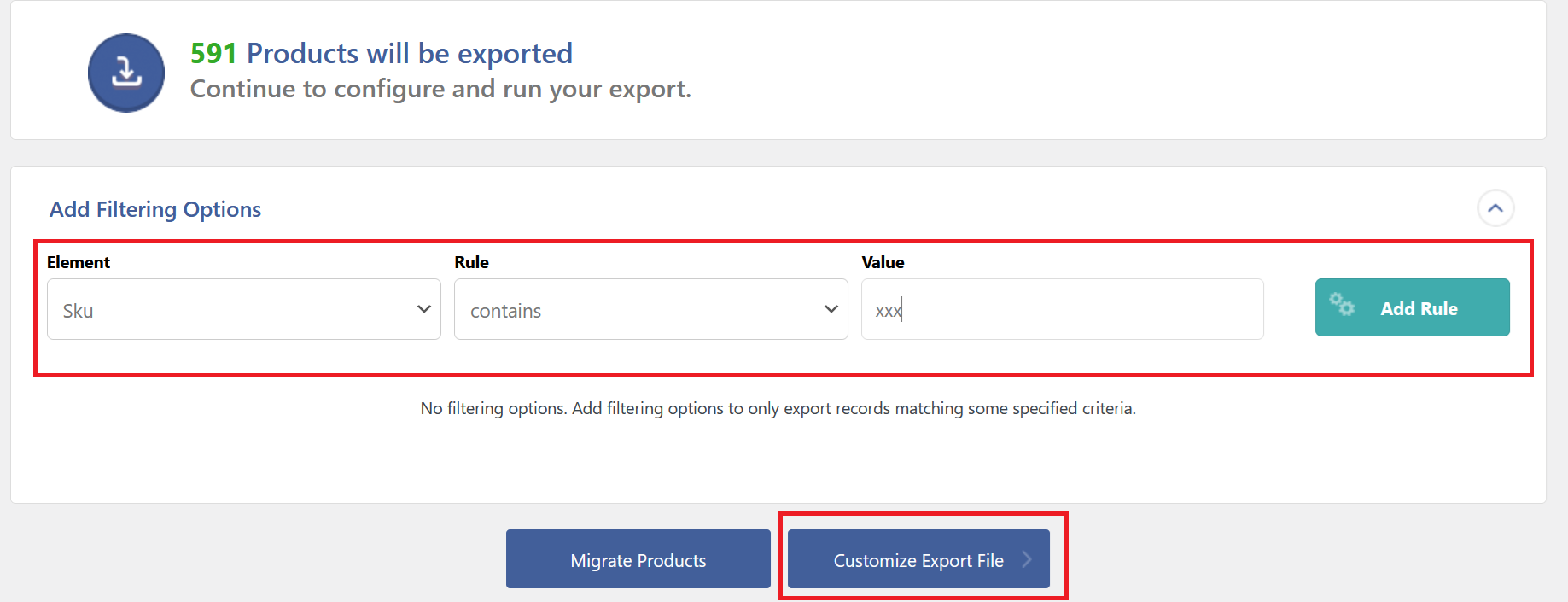Click 'Continue to configure and run your export.' text
This screenshot has width=1568, height=602.
click(x=440, y=89)
